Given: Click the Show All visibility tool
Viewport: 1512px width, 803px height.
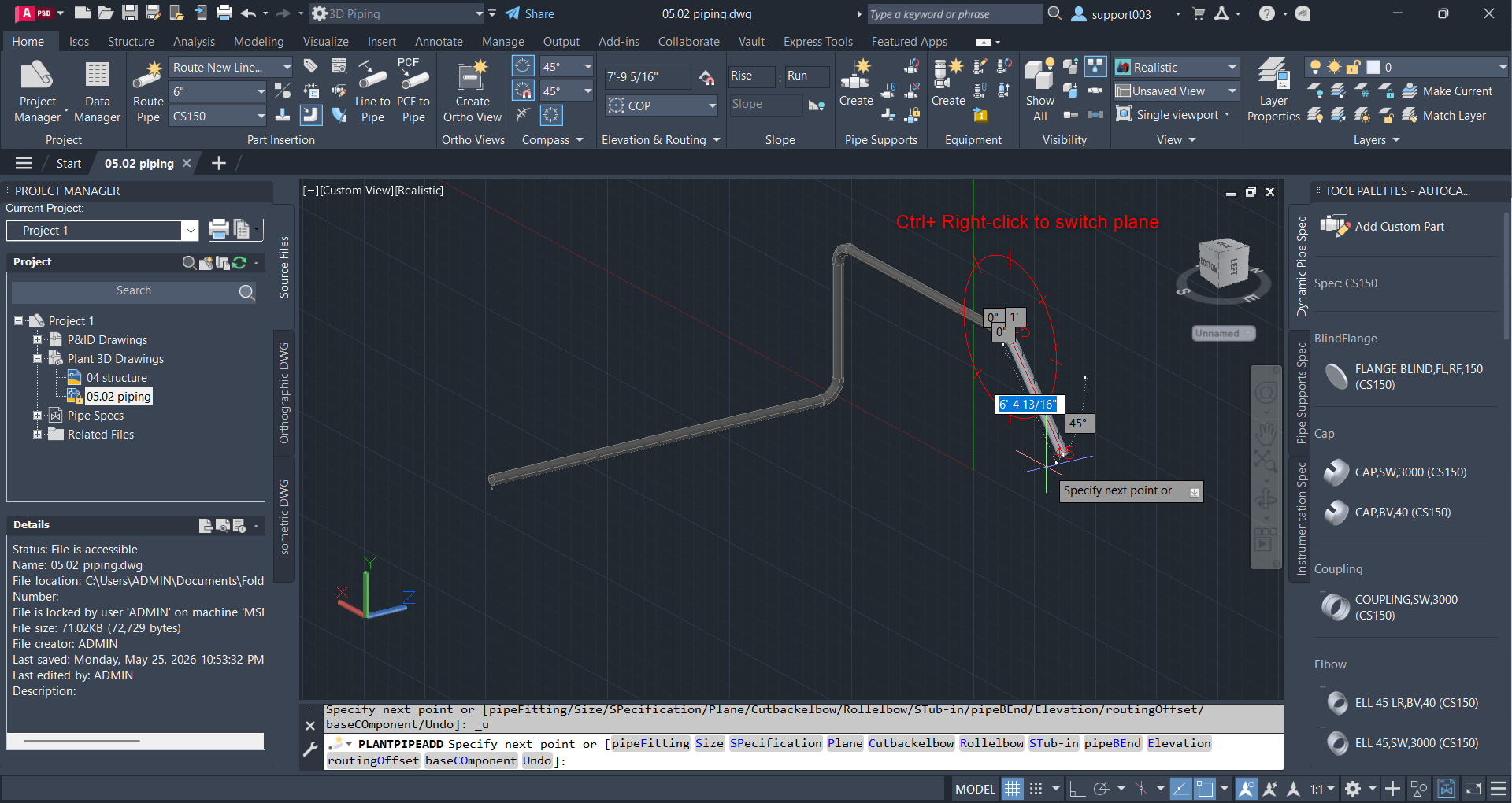Looking at the screenshot, I should click(1039, 91).
